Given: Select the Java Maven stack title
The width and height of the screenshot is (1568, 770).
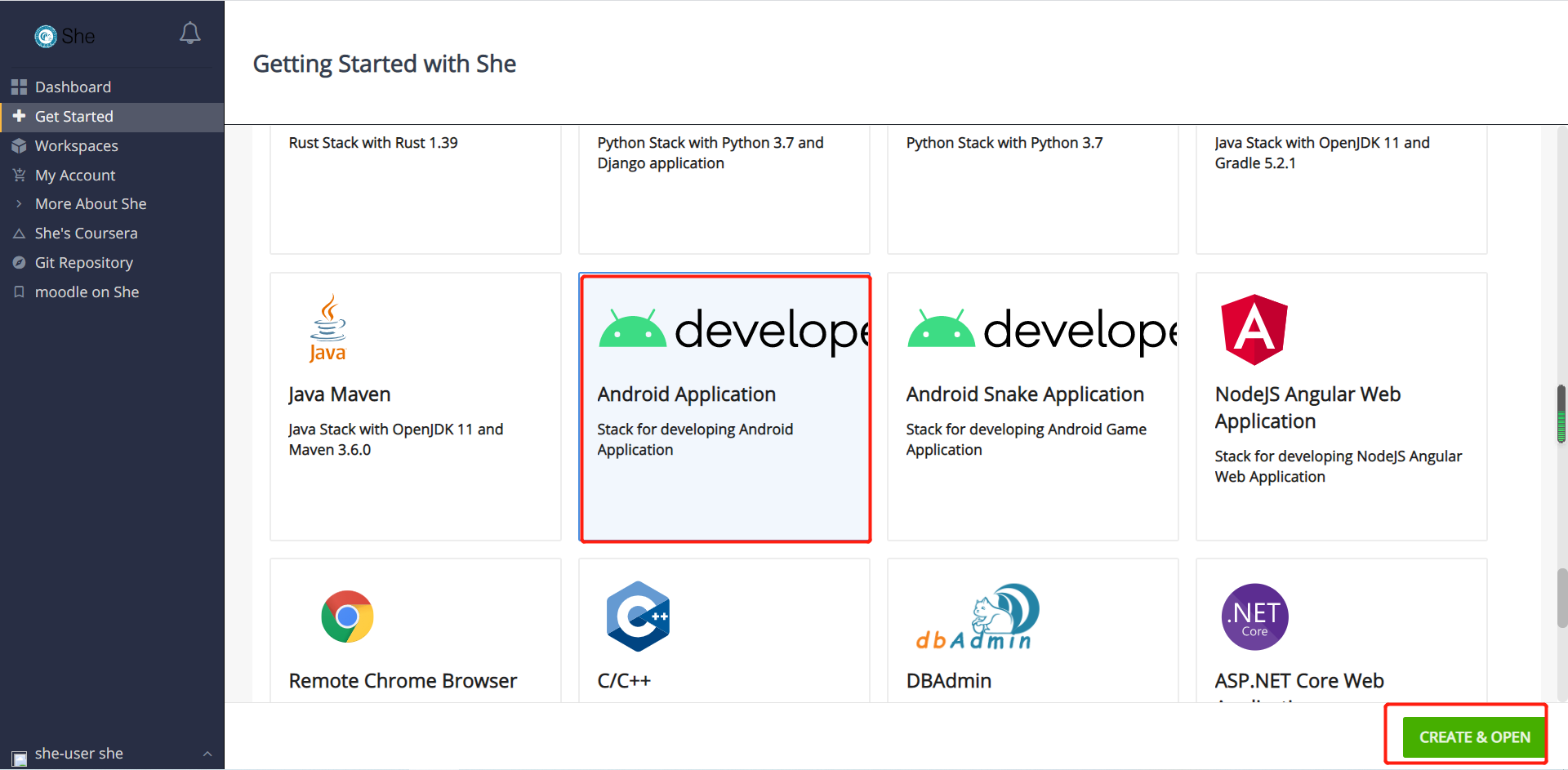Looking at the screenshot, I should point(340,394).
